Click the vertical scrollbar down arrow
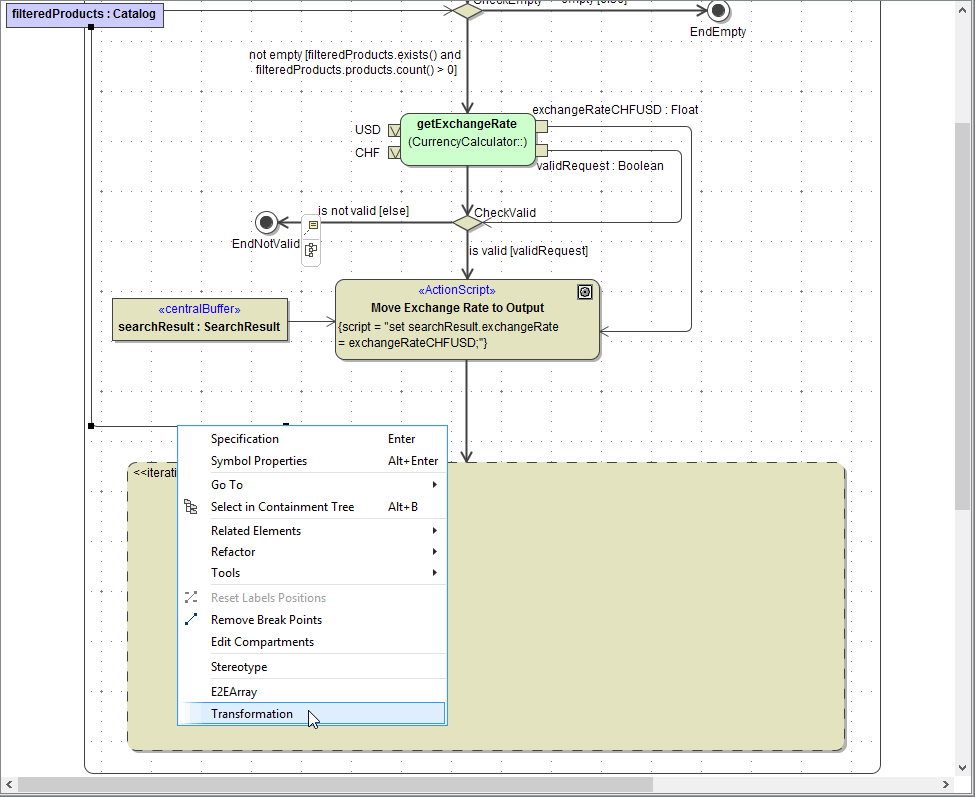Screen dimensions: 975x797 point(965,765)
